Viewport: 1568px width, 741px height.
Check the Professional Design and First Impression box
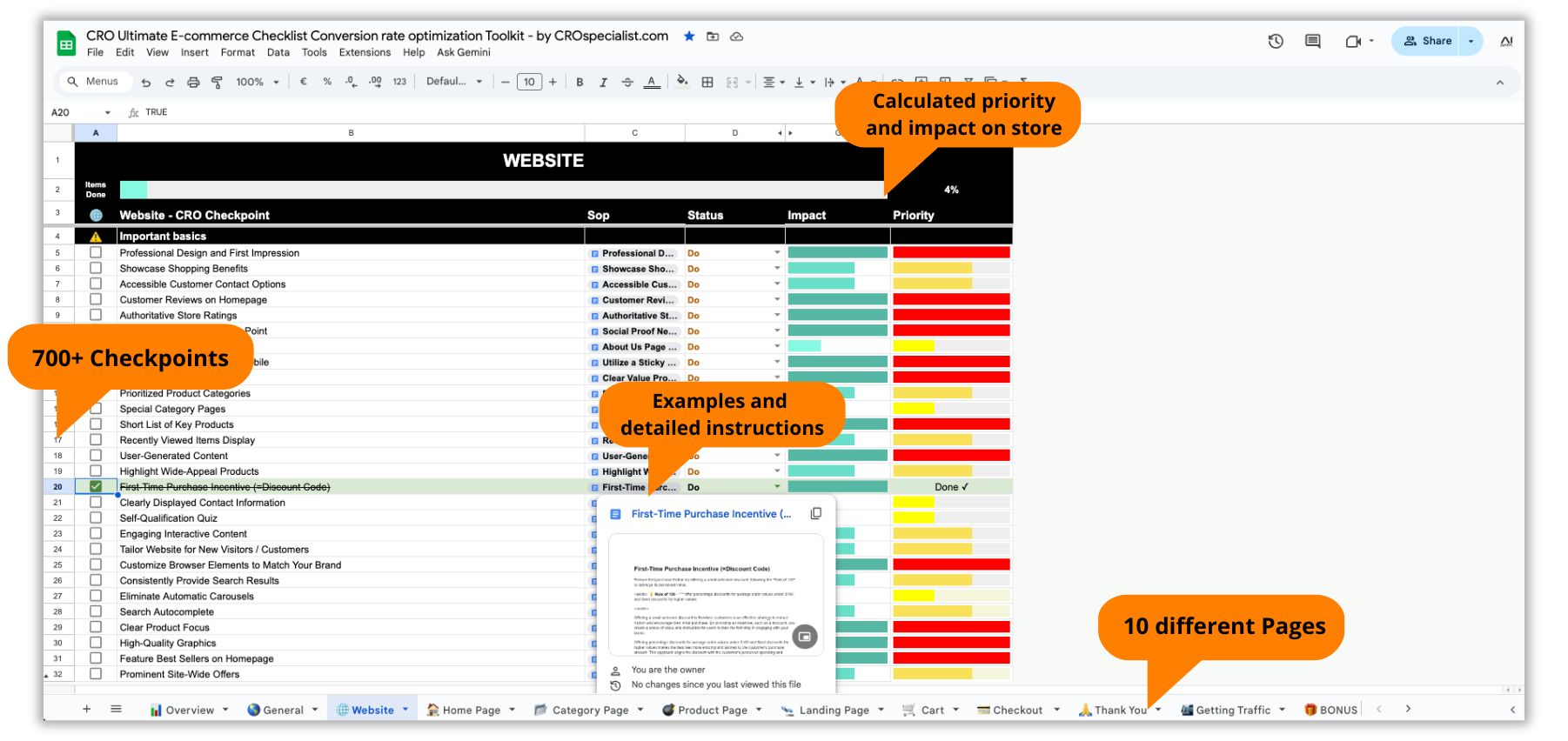point(96,252)
